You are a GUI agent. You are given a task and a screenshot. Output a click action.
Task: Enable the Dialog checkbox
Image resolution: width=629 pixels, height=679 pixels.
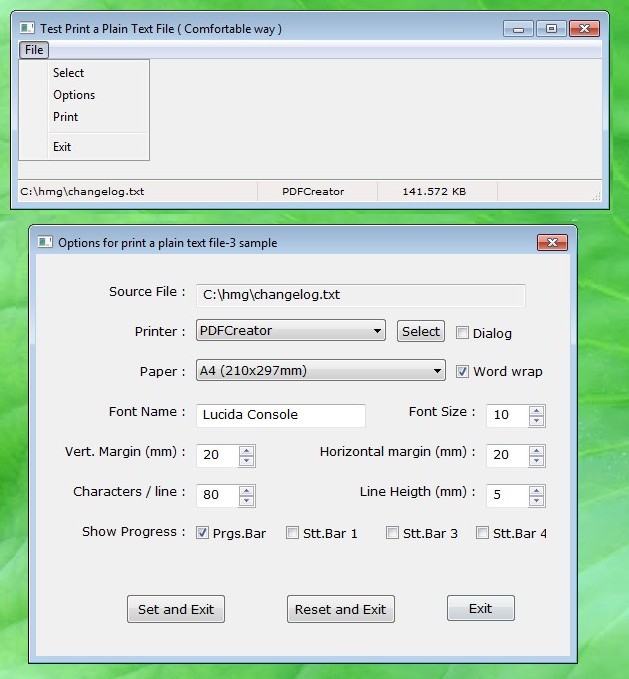[x=462, y=333]
